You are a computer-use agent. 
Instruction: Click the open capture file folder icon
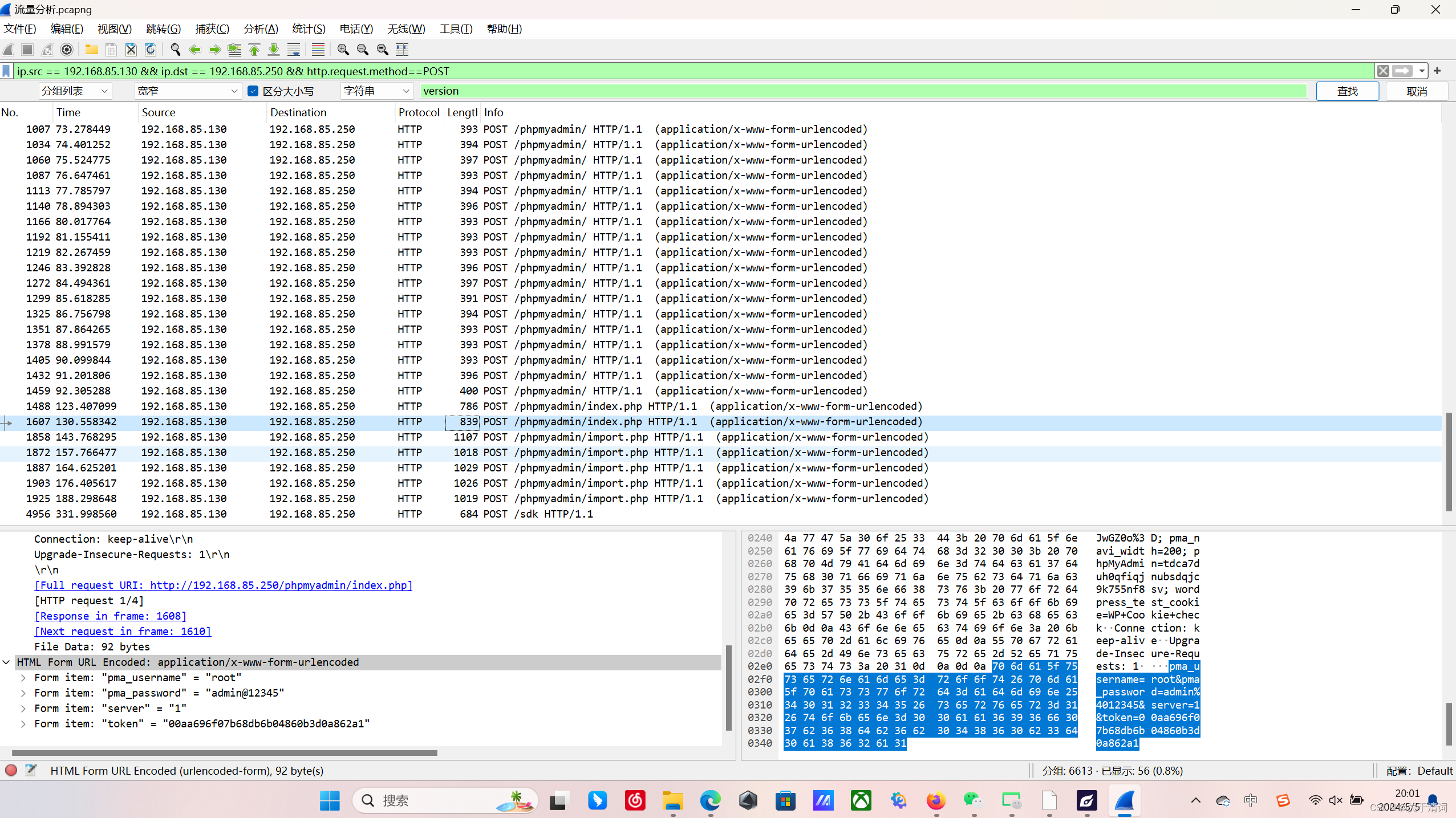[91, 50]
